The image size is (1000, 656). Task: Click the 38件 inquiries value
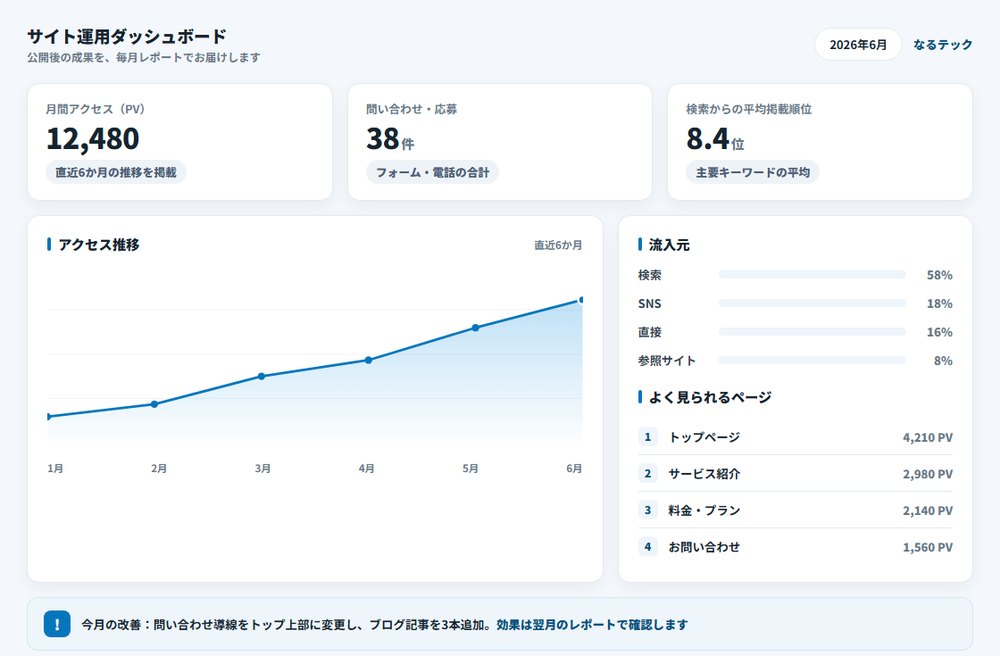click(390, 139)
